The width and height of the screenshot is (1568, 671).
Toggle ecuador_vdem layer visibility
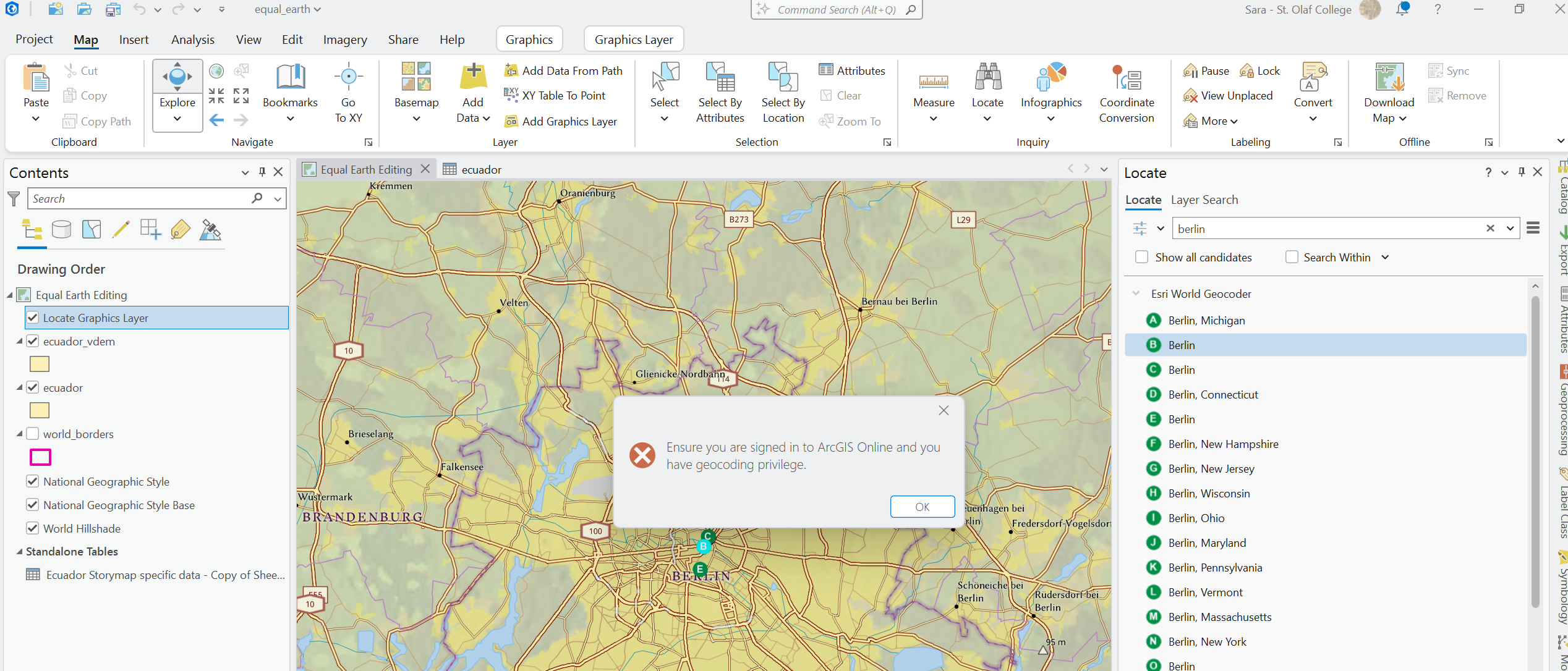coord(33,341)
